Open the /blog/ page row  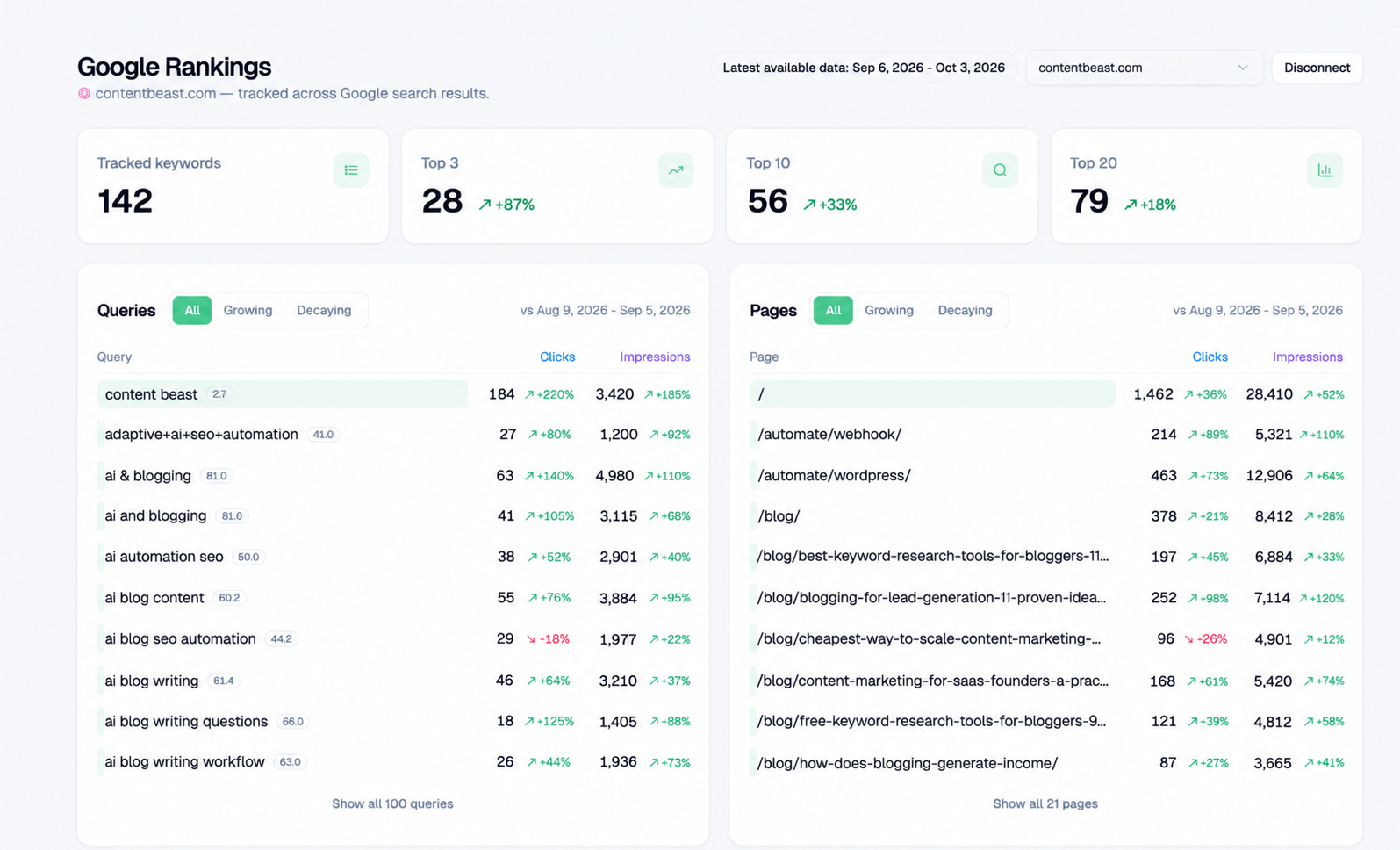(x=1046, y=516)
